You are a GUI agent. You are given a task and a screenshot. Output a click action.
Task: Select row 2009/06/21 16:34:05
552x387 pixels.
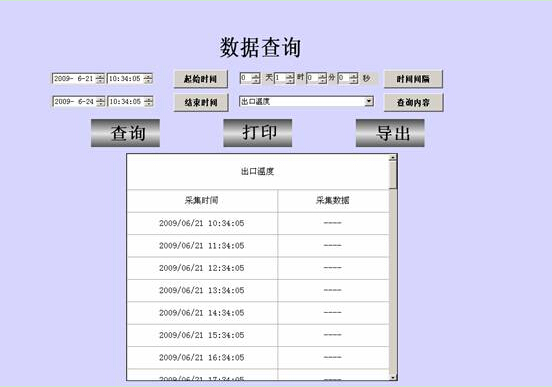[258, 357]
